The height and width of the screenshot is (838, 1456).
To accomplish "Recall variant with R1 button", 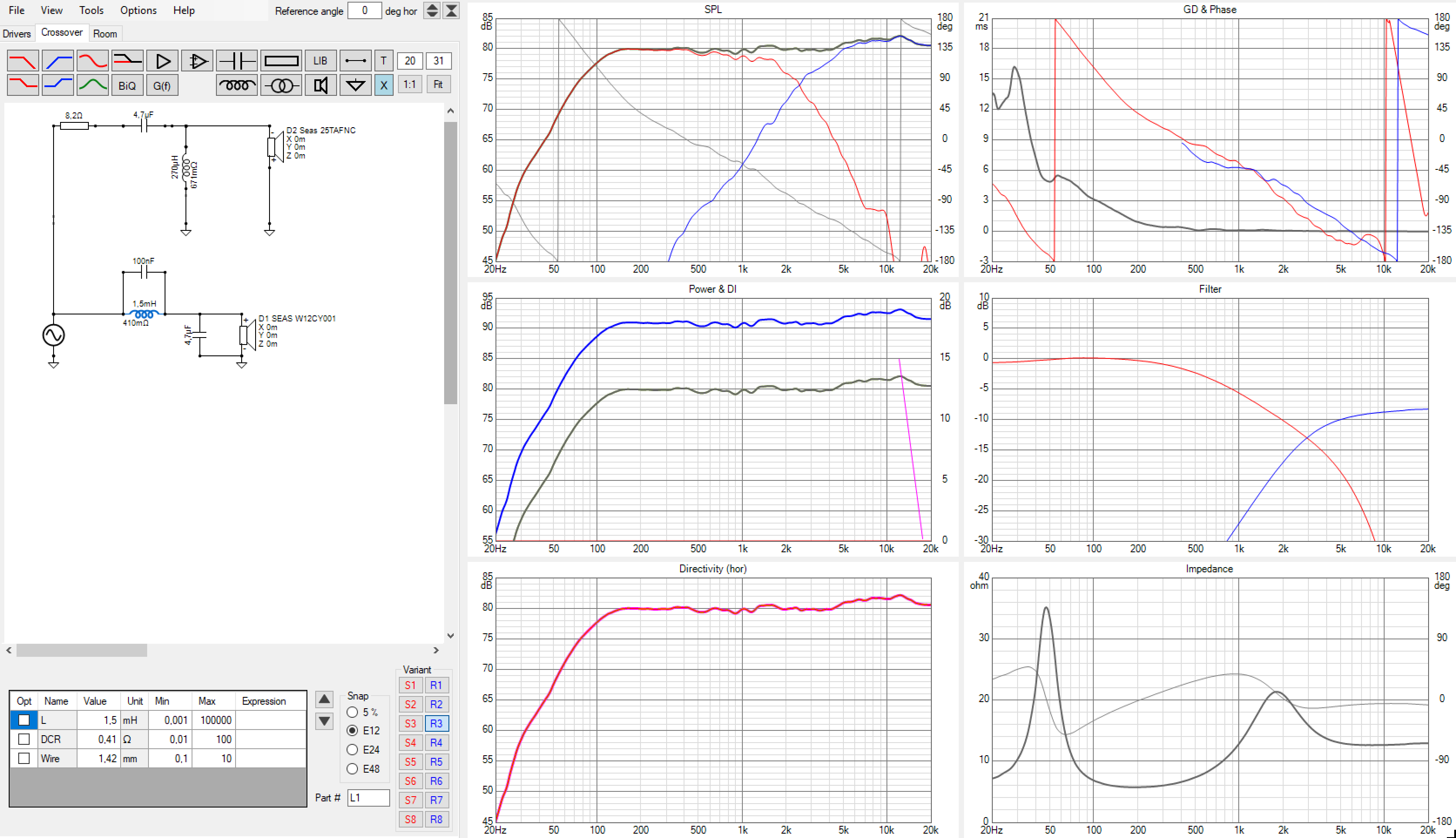I will pos(436,686).
